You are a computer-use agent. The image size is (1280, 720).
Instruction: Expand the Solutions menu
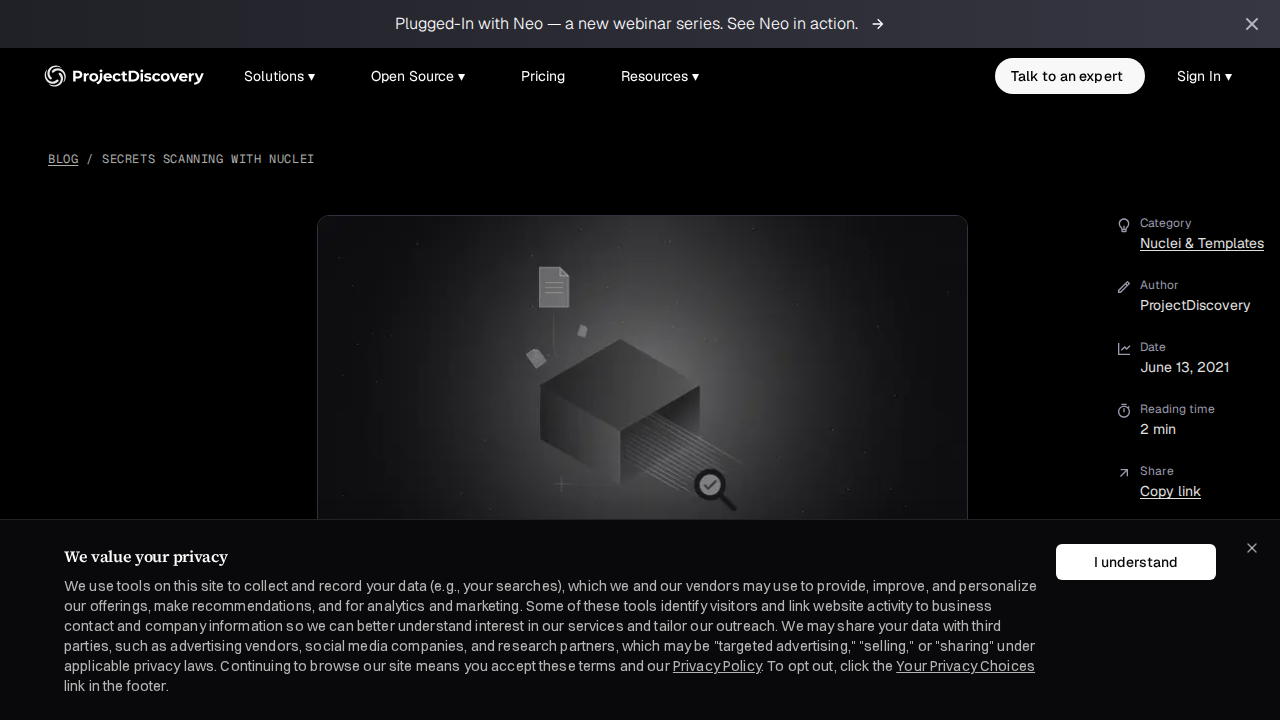[x=279, y=76]
